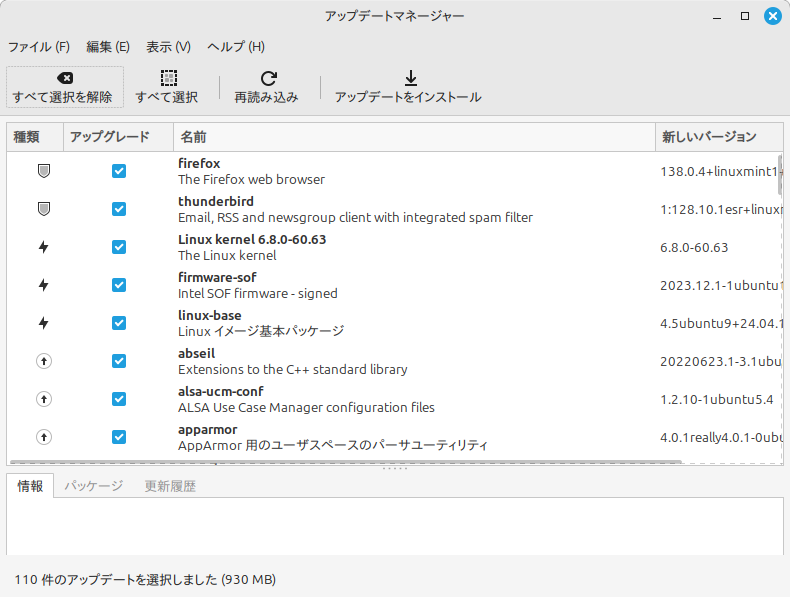Click description 'ALSA Use Case Manager configuration files'
790x597 pixels.
306,407
